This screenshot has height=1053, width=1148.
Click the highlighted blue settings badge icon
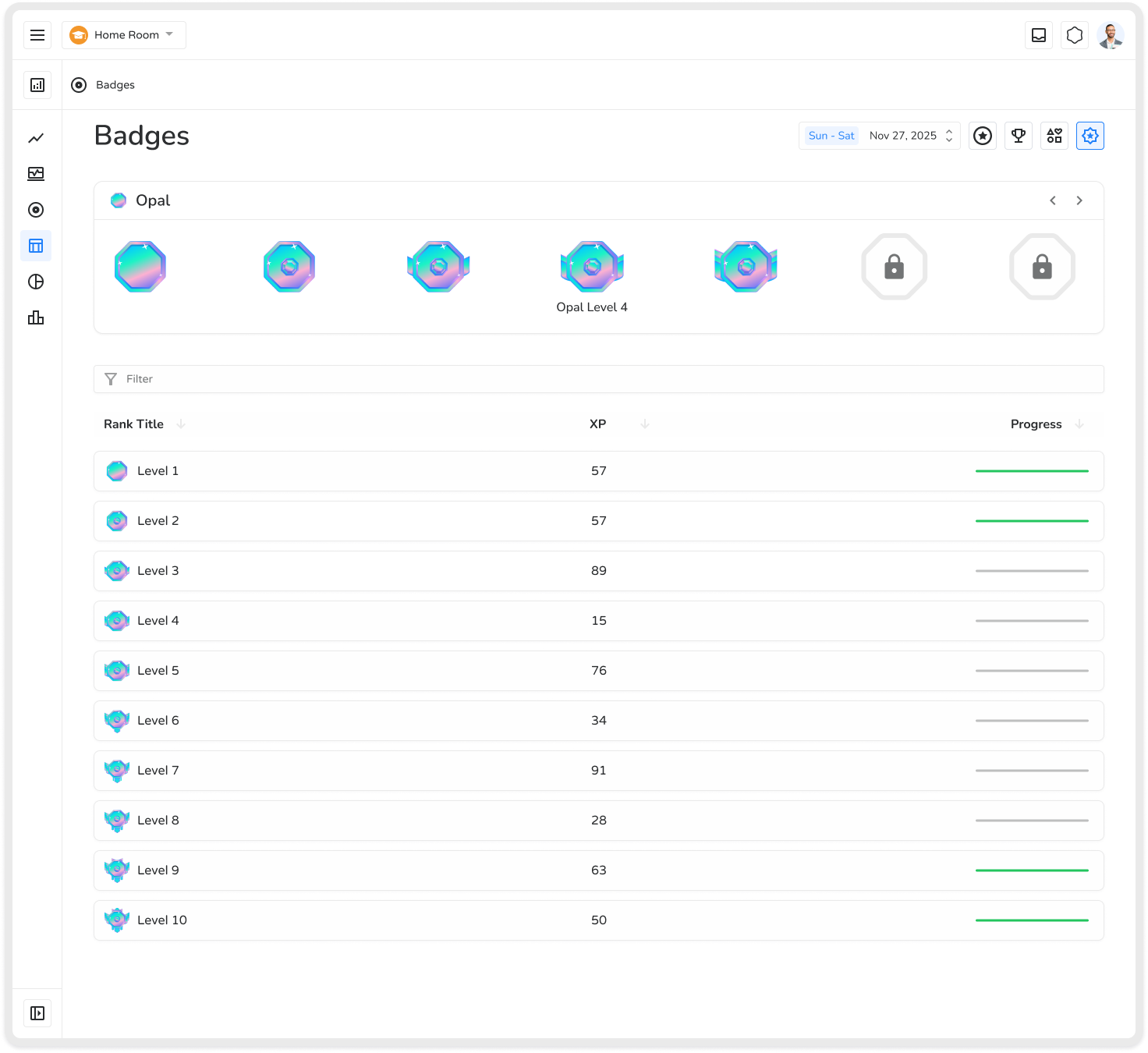point(1090,136)
